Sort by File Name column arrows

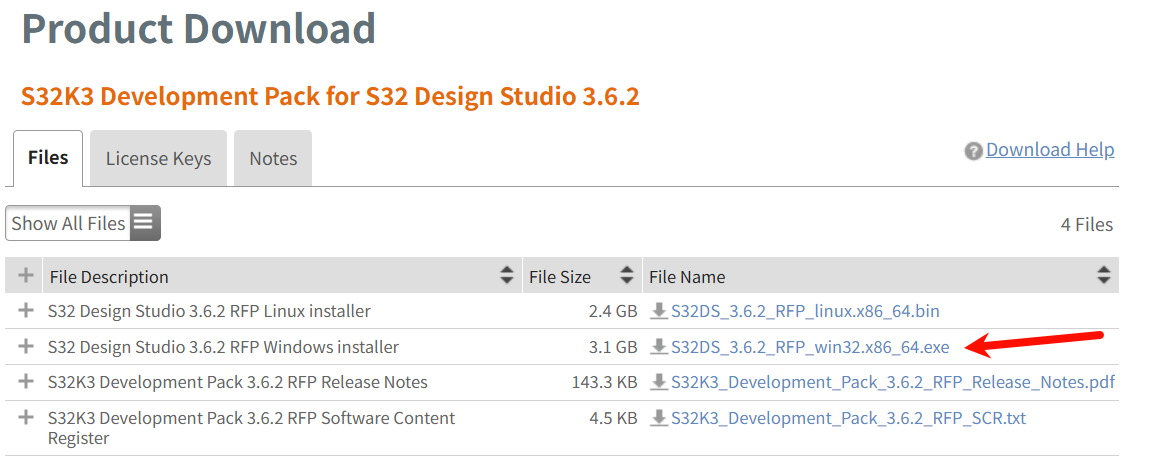click(1104, 276)
